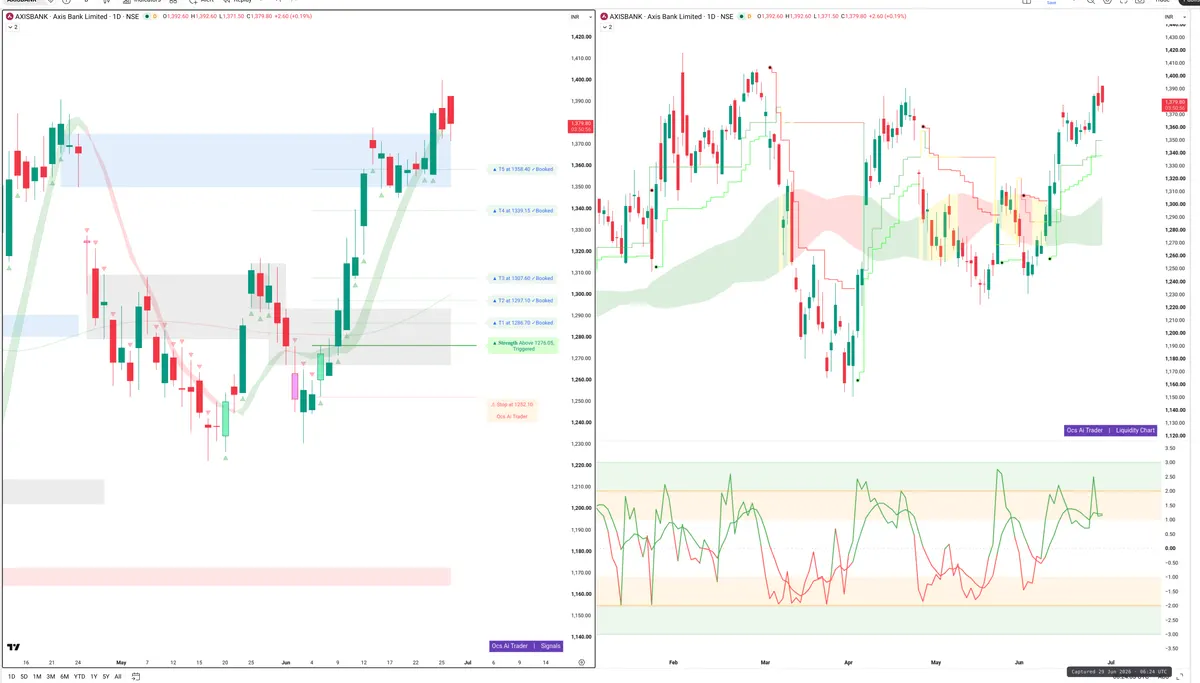Click the orange D data indicator in right chart
The image size is (1200, 683).
click(x=747, y=17)
